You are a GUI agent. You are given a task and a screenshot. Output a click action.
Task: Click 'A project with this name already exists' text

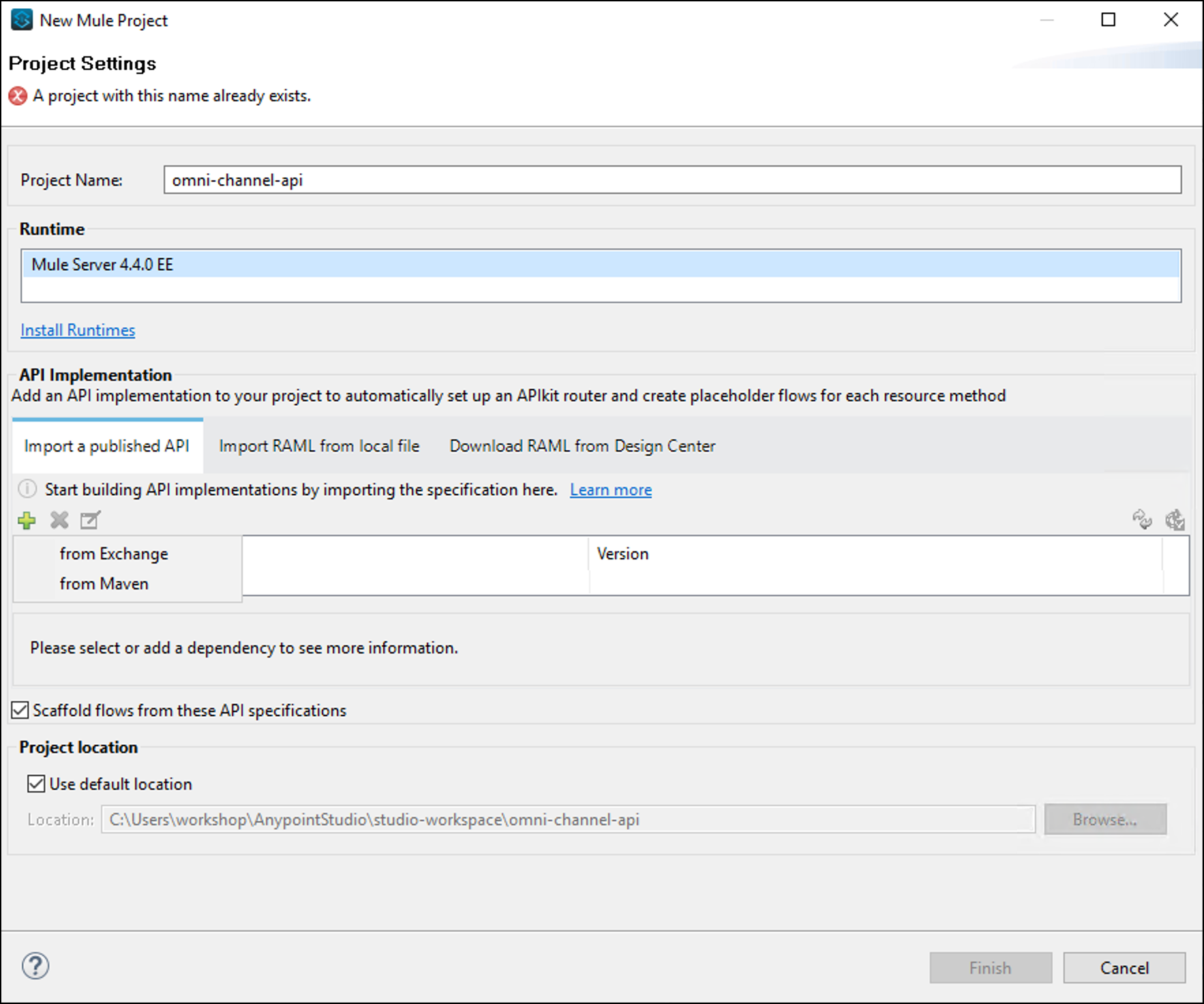click(172, 96)
